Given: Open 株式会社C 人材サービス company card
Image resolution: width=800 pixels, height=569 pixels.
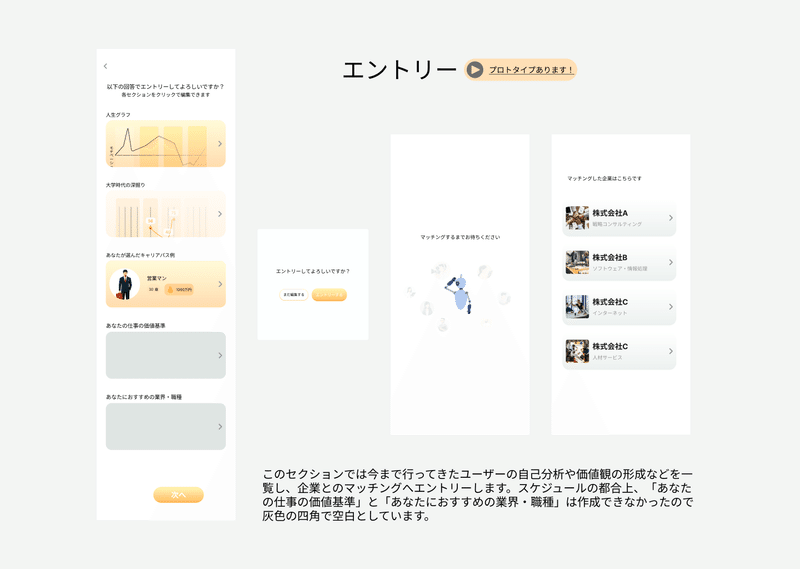Looking at the screenshot, I should [x=619, y=352].
